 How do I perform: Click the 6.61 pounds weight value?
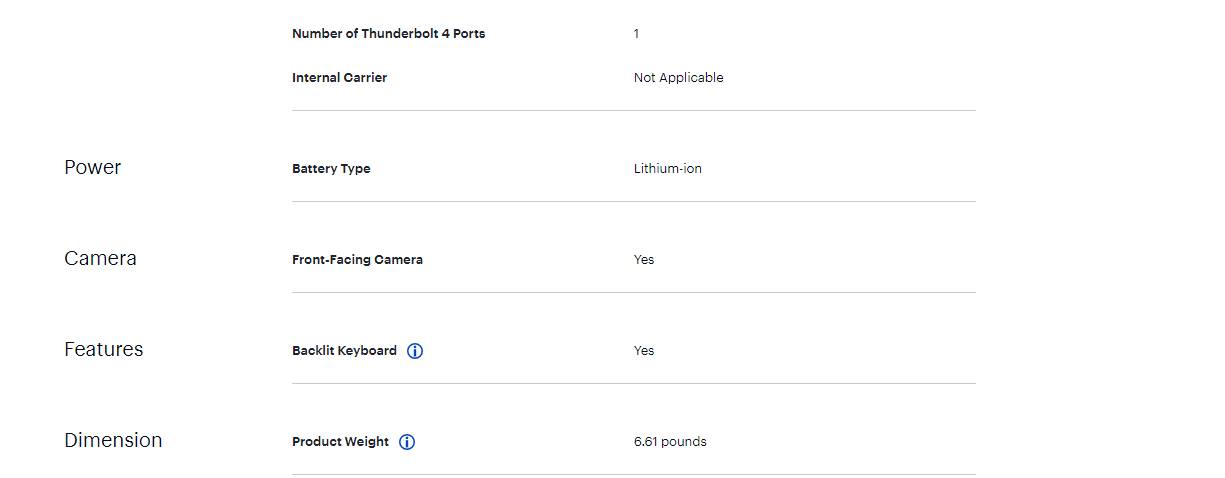click(670, 442)
